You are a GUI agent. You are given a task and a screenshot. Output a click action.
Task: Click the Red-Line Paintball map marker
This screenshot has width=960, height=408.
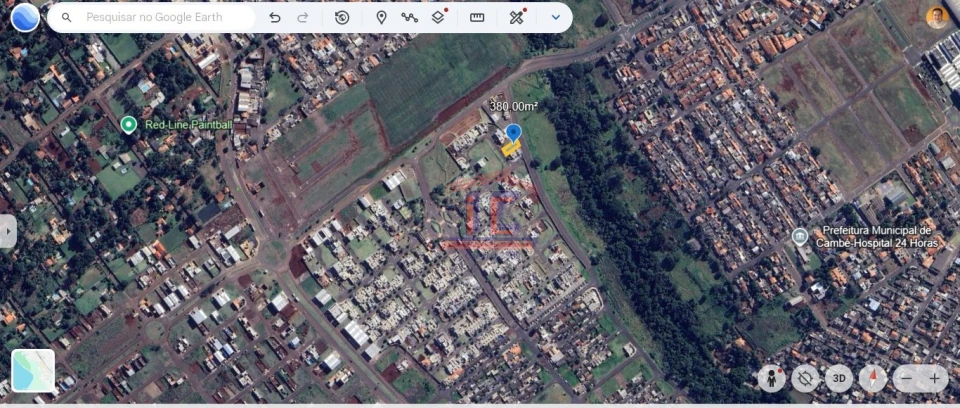[x=128, y=125]
